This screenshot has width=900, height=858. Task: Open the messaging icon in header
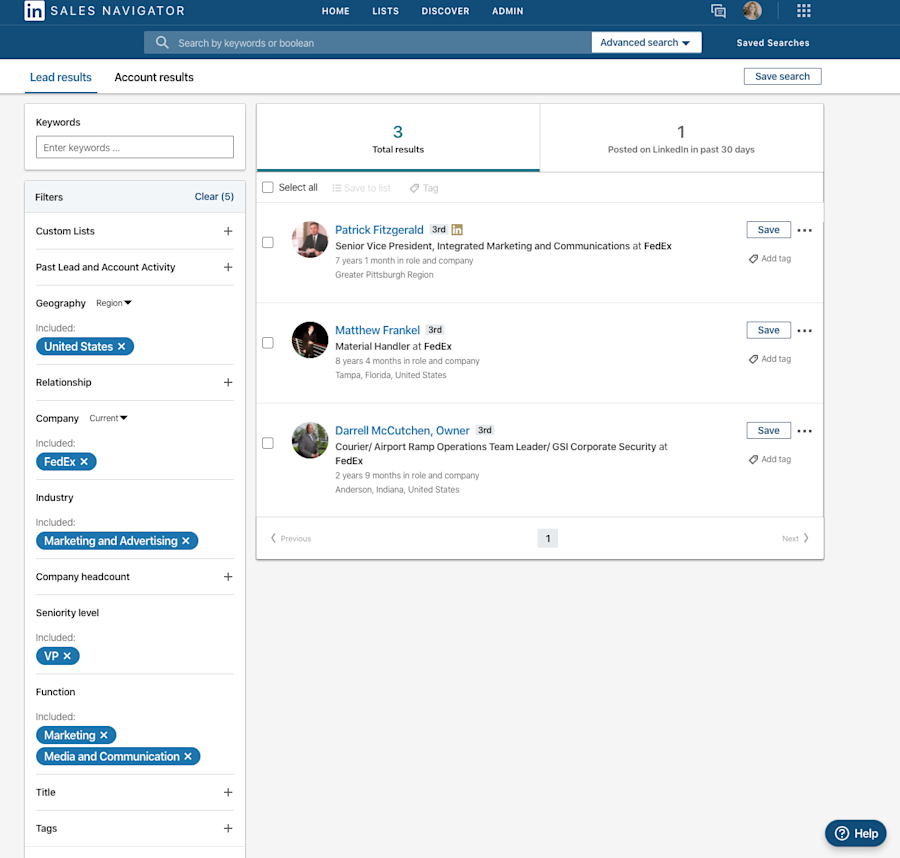(718, 10)
